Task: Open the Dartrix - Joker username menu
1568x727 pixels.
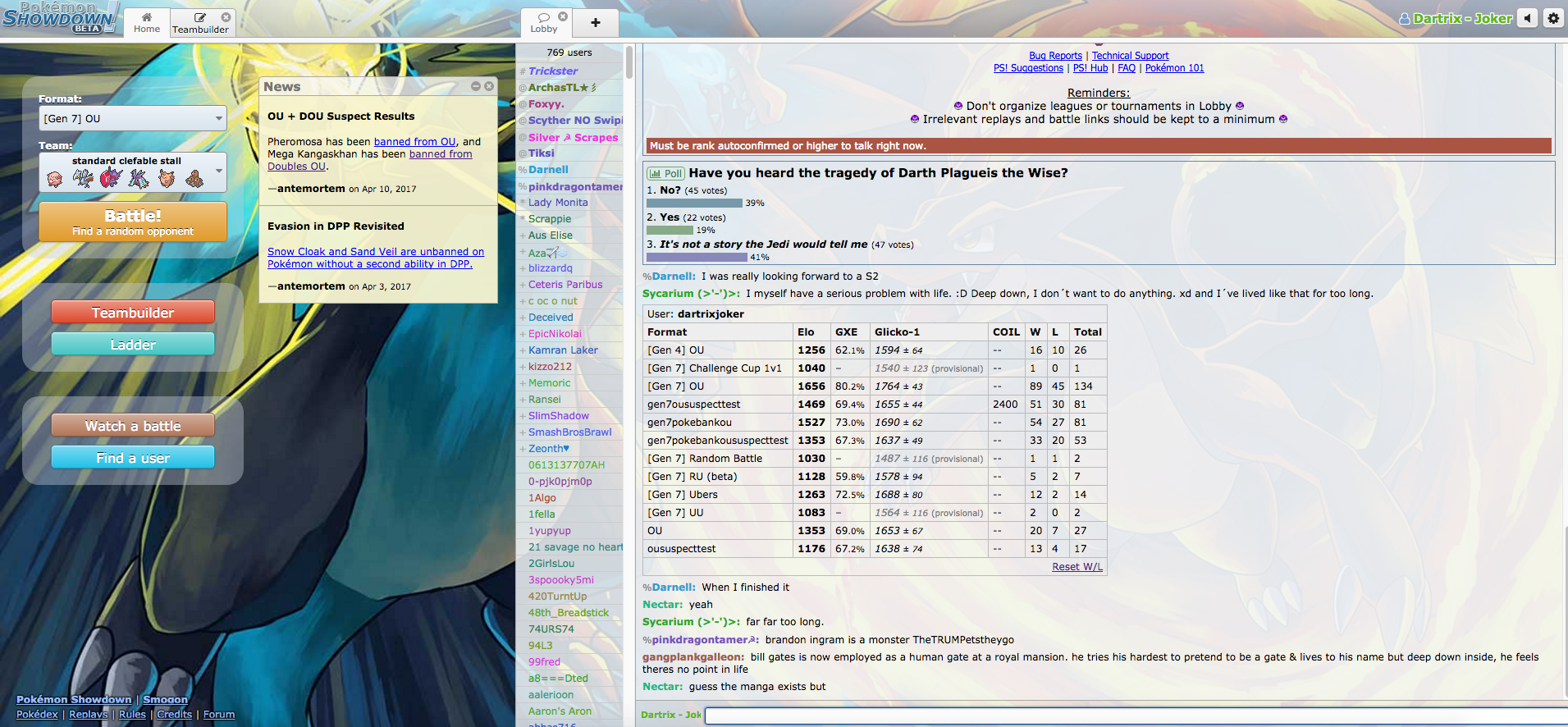Action: (x=1456, y=18)
